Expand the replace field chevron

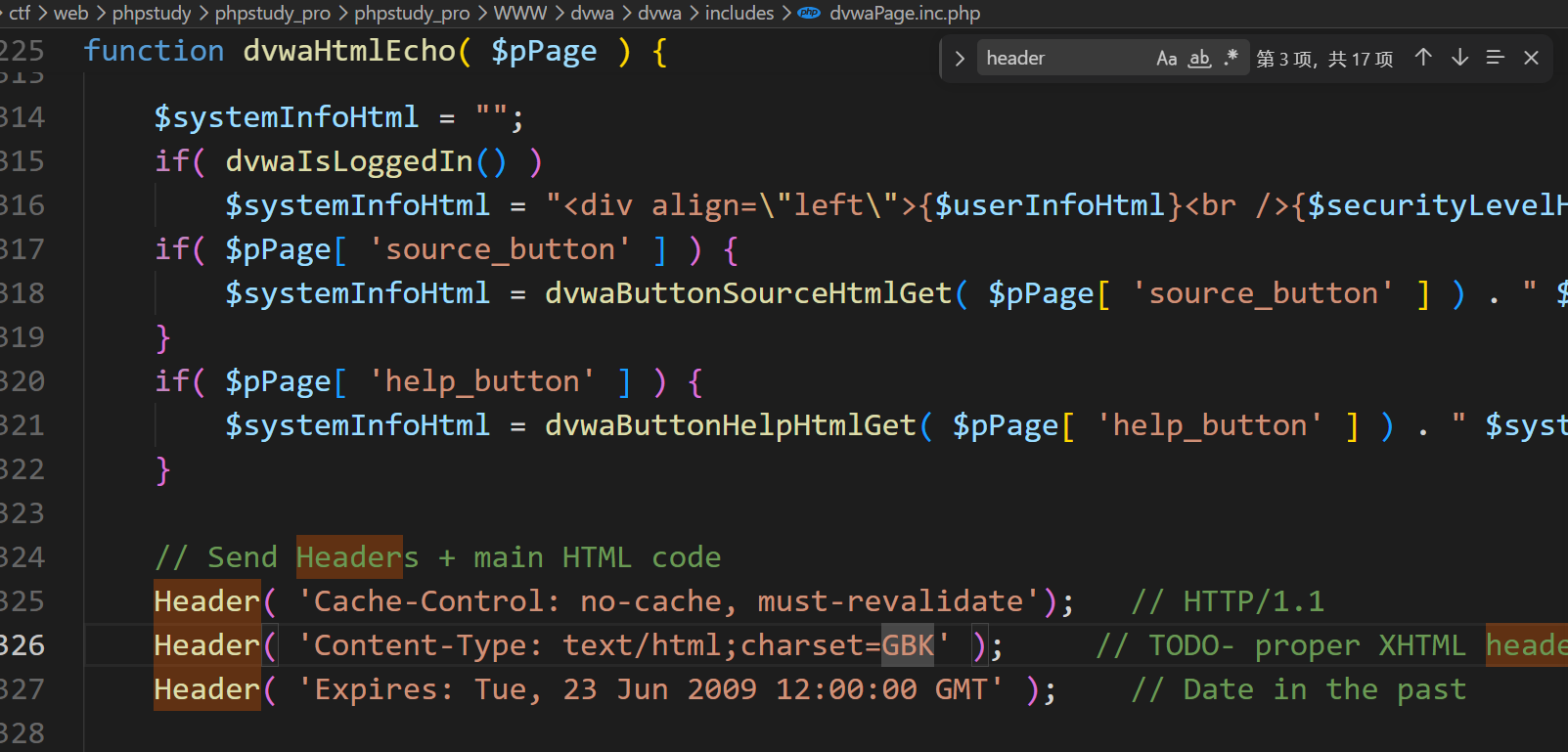tap(959, 59)
